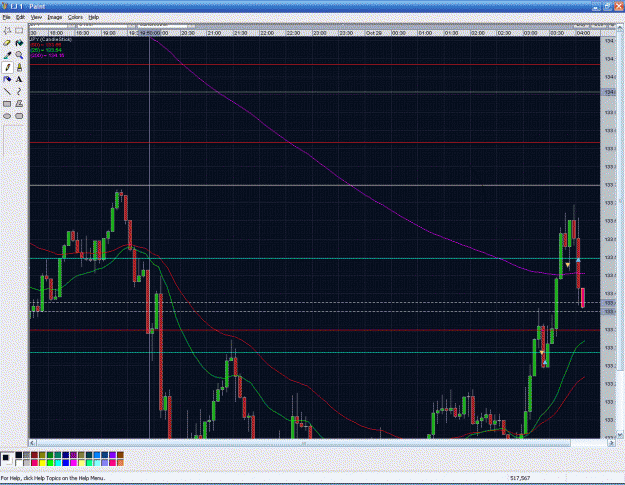This screenshot has height=485, width=625.
Task: Click the "Oct 29" label on chart time axis
Action: (374, 33)
